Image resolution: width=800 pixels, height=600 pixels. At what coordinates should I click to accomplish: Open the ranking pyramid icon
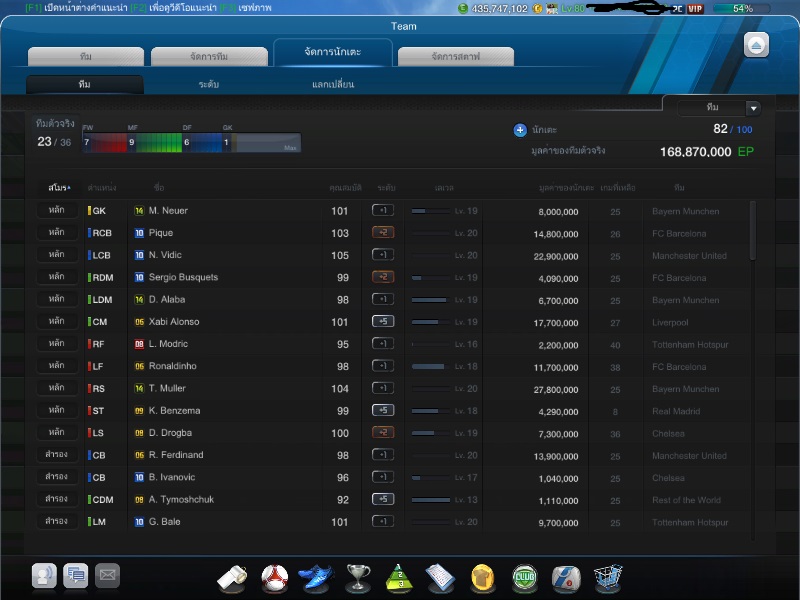click(399, 579)
